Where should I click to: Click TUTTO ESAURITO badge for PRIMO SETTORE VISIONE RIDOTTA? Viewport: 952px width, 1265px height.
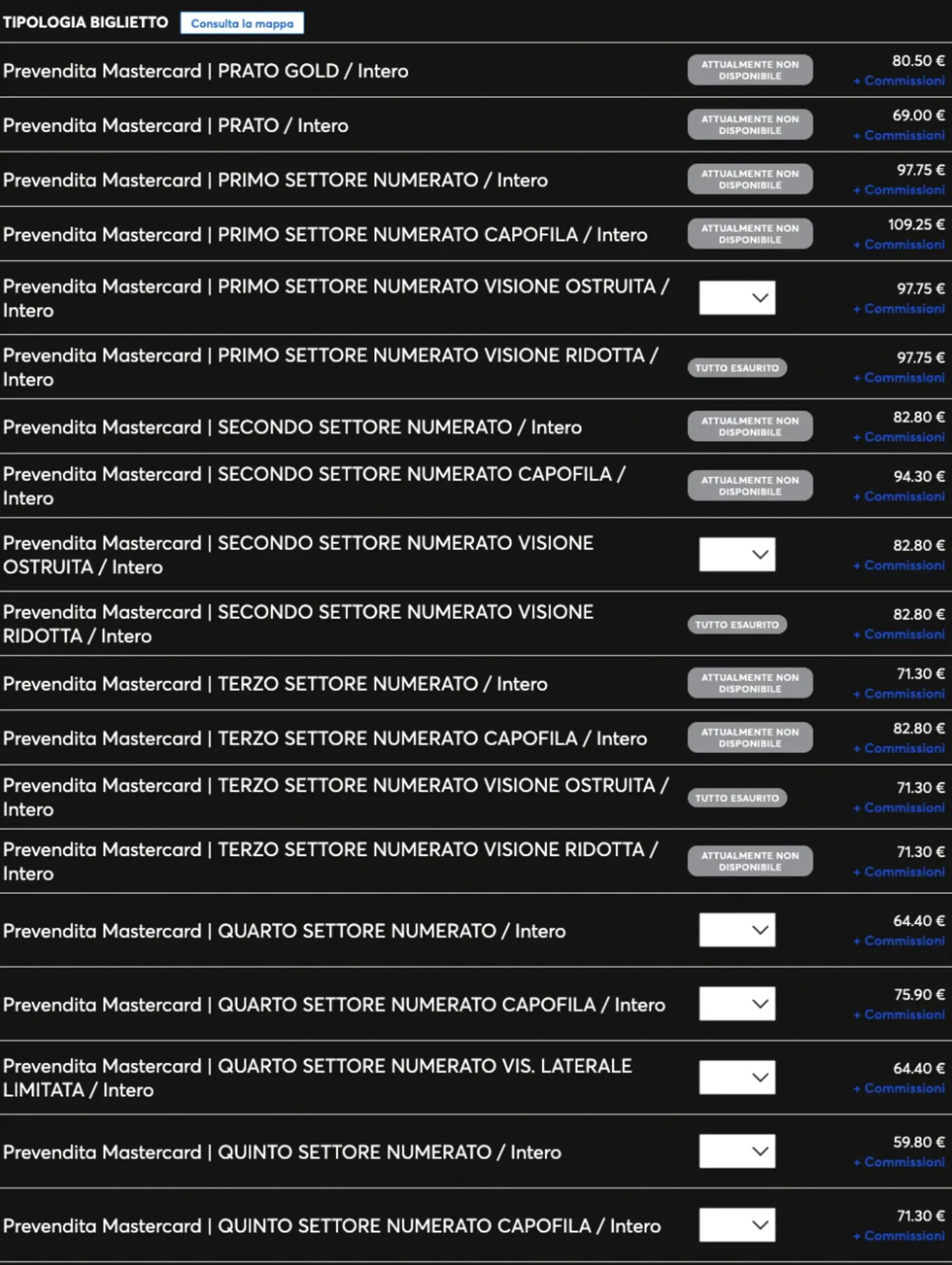pos(737,368)
